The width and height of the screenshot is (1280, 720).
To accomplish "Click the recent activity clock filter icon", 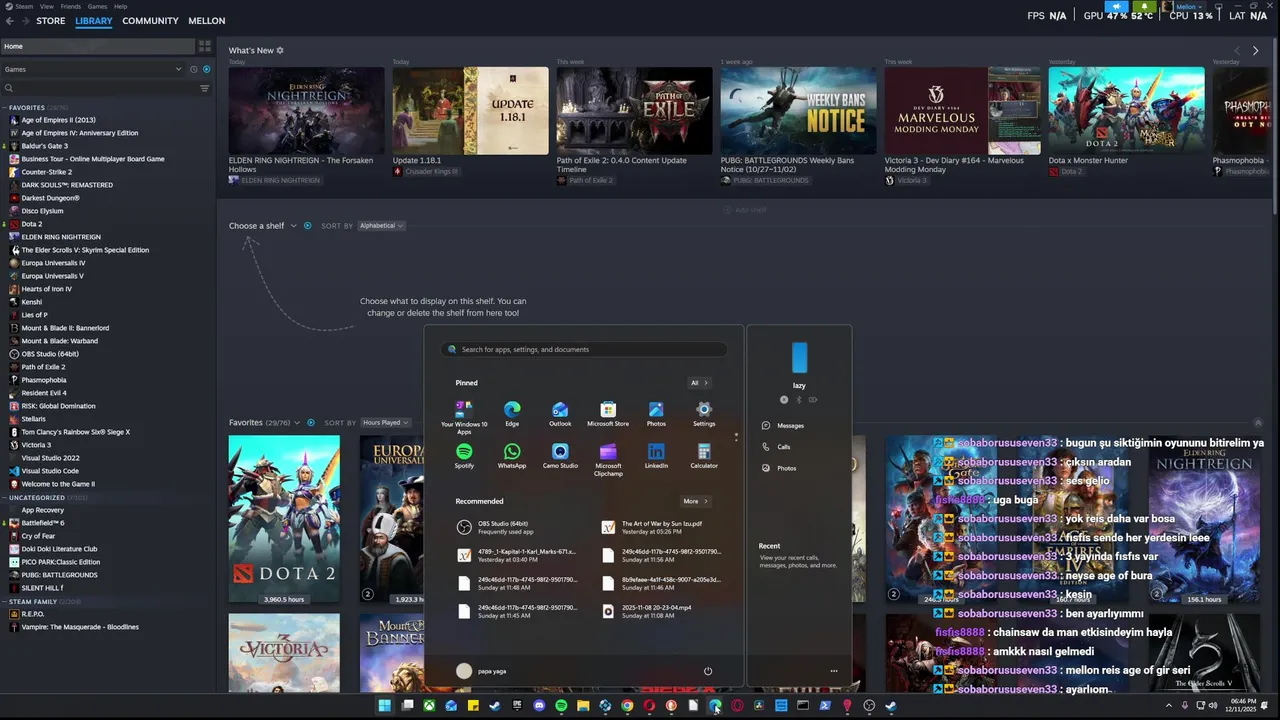I will tap(193, 69).
